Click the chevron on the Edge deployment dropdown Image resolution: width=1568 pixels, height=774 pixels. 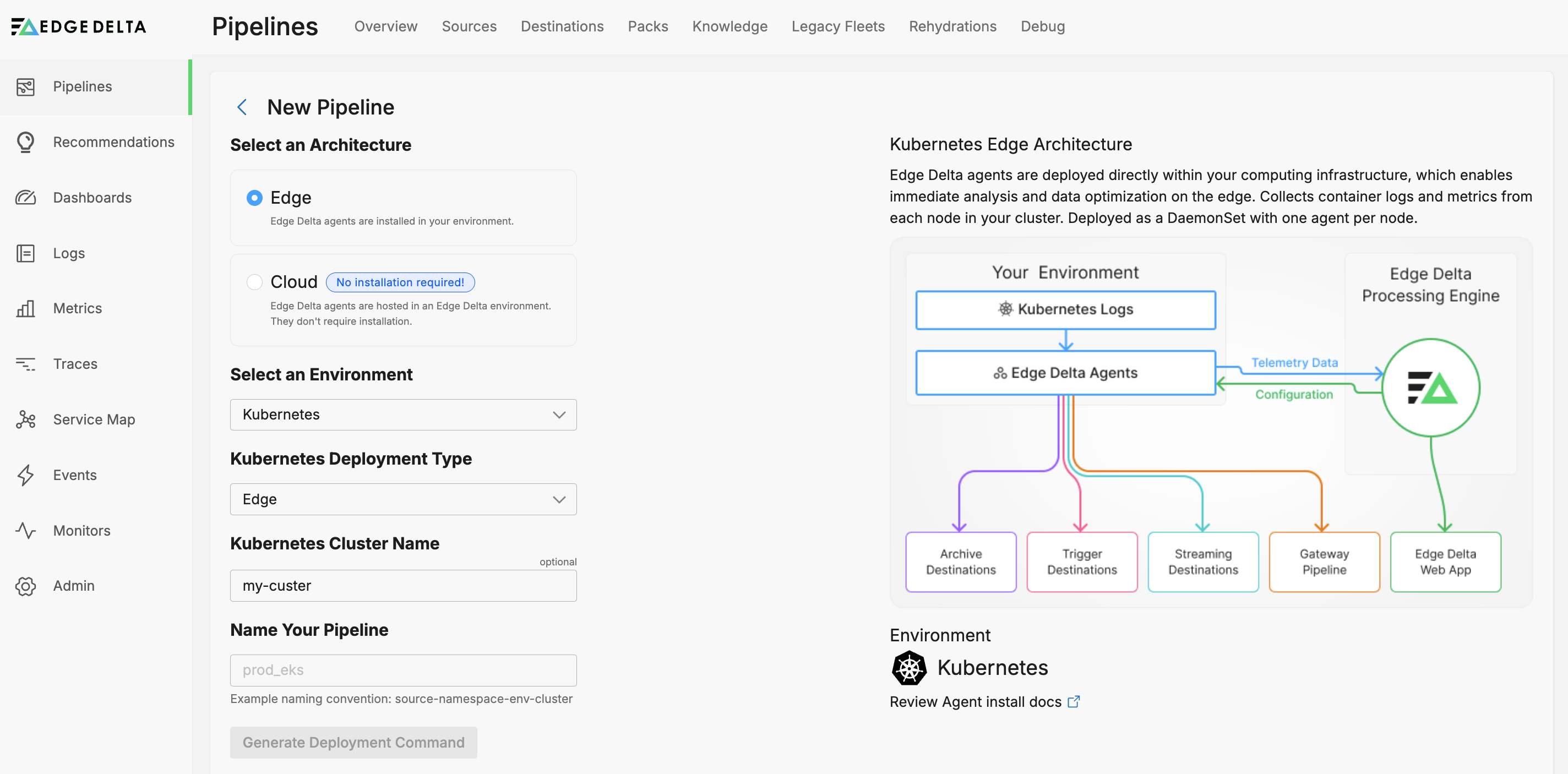click(559, 499)
